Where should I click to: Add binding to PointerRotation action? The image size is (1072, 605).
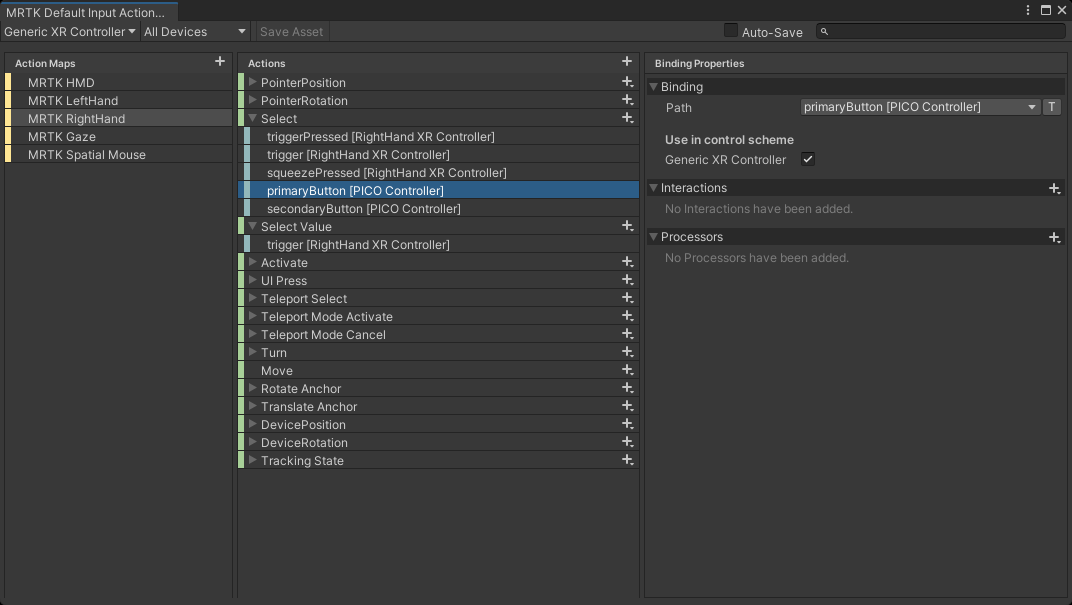point(627,100)
